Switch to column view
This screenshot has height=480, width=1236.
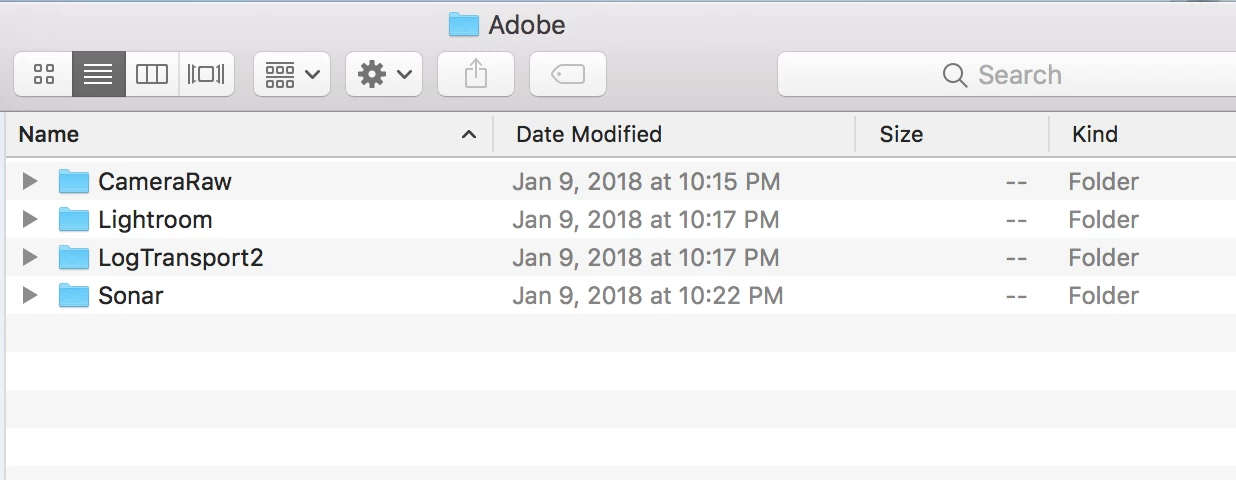(x=152, y=74)
